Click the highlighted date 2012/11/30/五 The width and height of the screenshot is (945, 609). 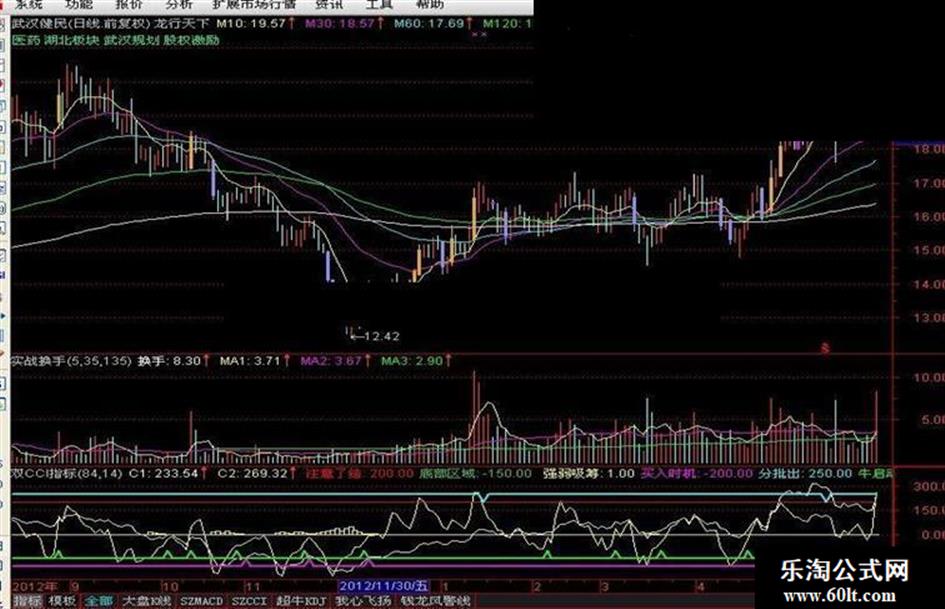coord(383,585)
